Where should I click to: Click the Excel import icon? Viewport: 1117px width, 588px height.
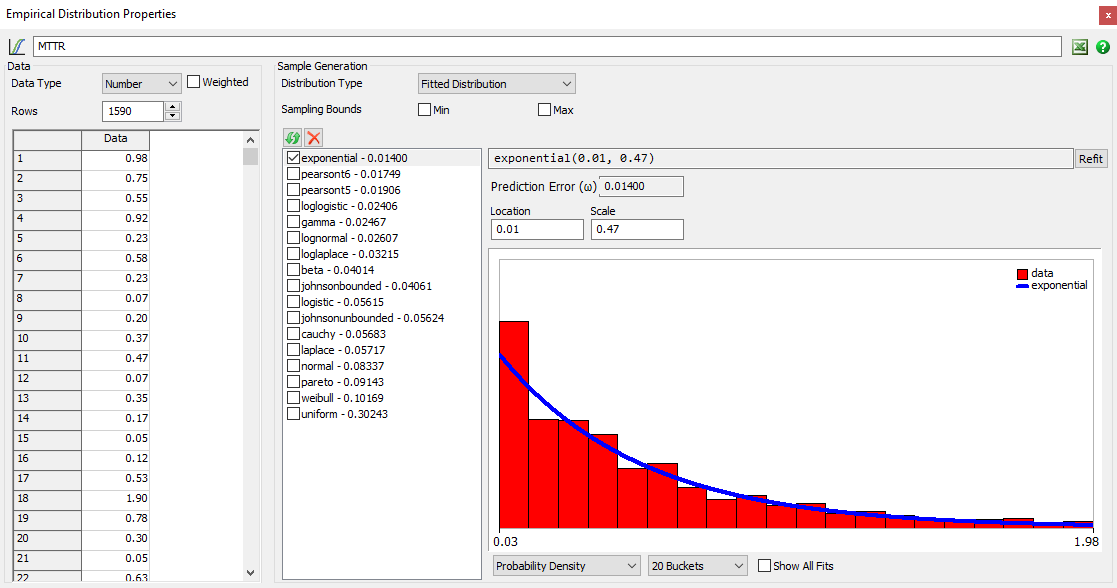pos(1080,47)
